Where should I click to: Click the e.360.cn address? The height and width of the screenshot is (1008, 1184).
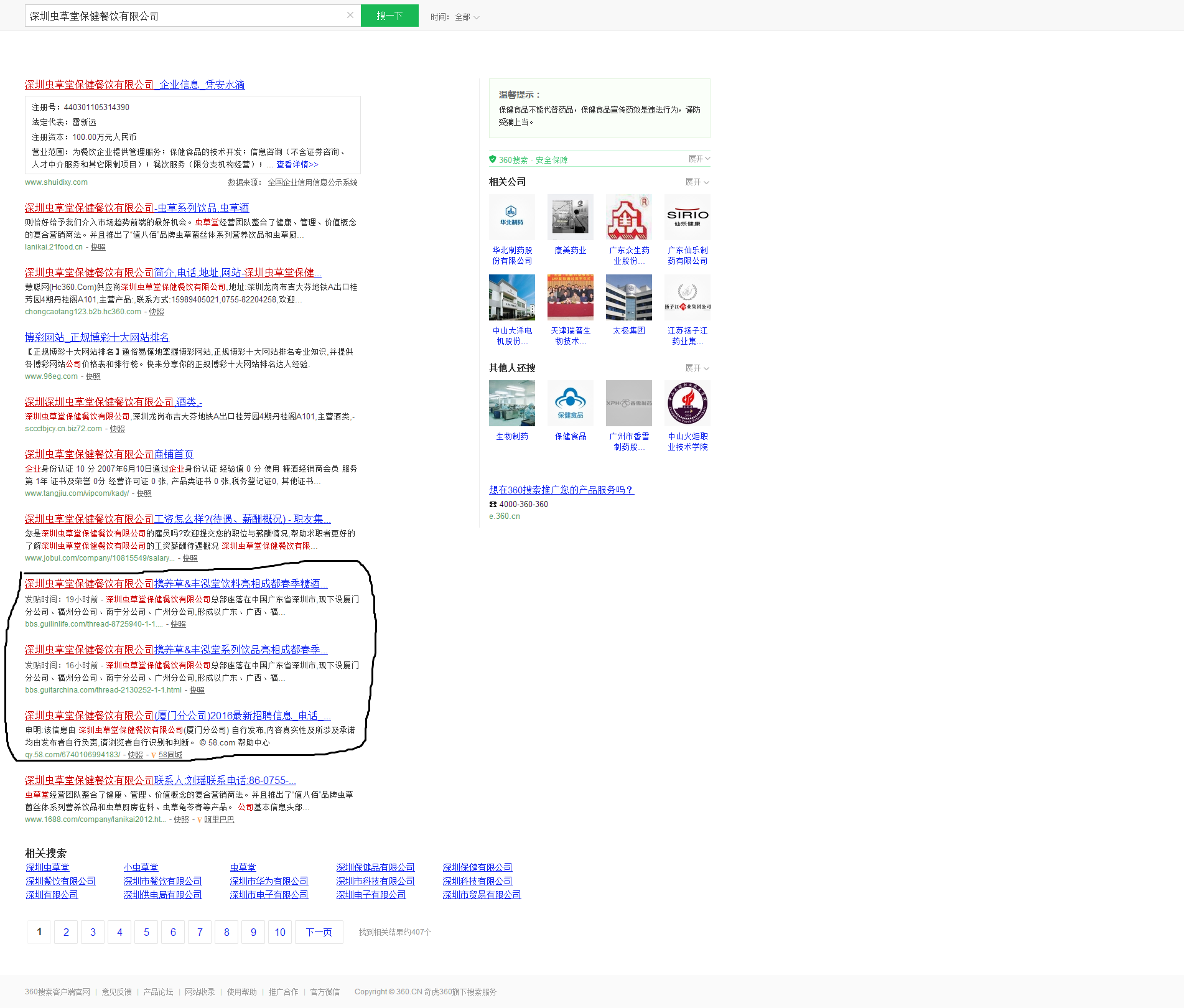pos(505,516)
